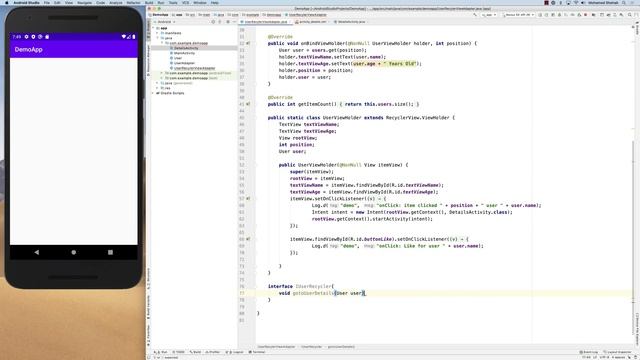
Task: Click the override gutter icon beside getItemCount
Action: (x=248, y=104)
